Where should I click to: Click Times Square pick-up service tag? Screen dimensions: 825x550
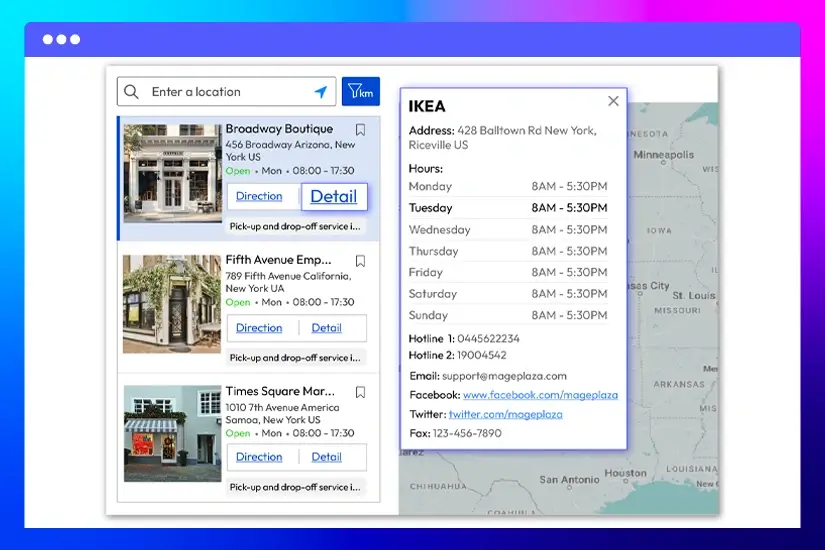click(295, 487)
